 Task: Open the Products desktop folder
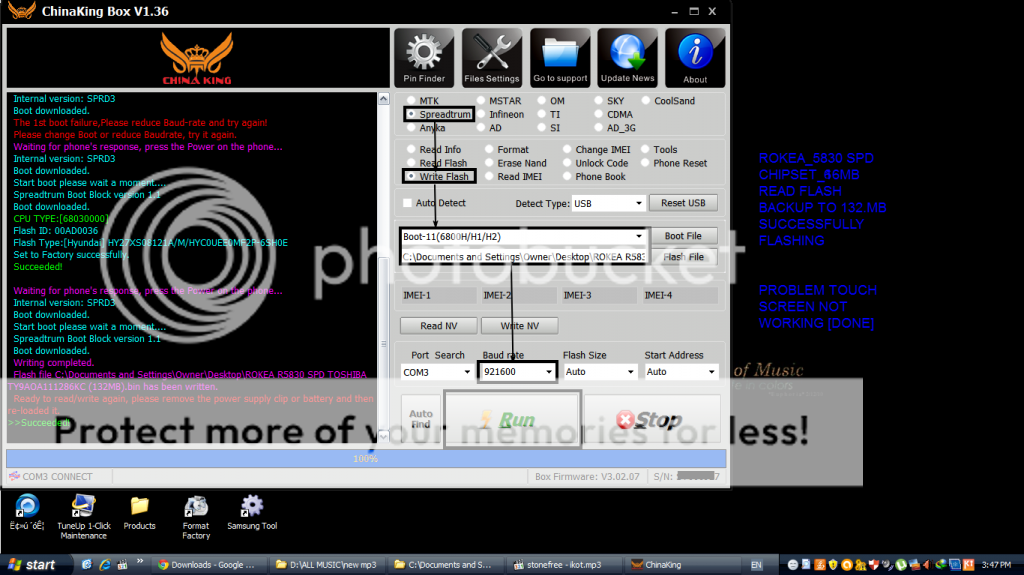pos(139,513)
